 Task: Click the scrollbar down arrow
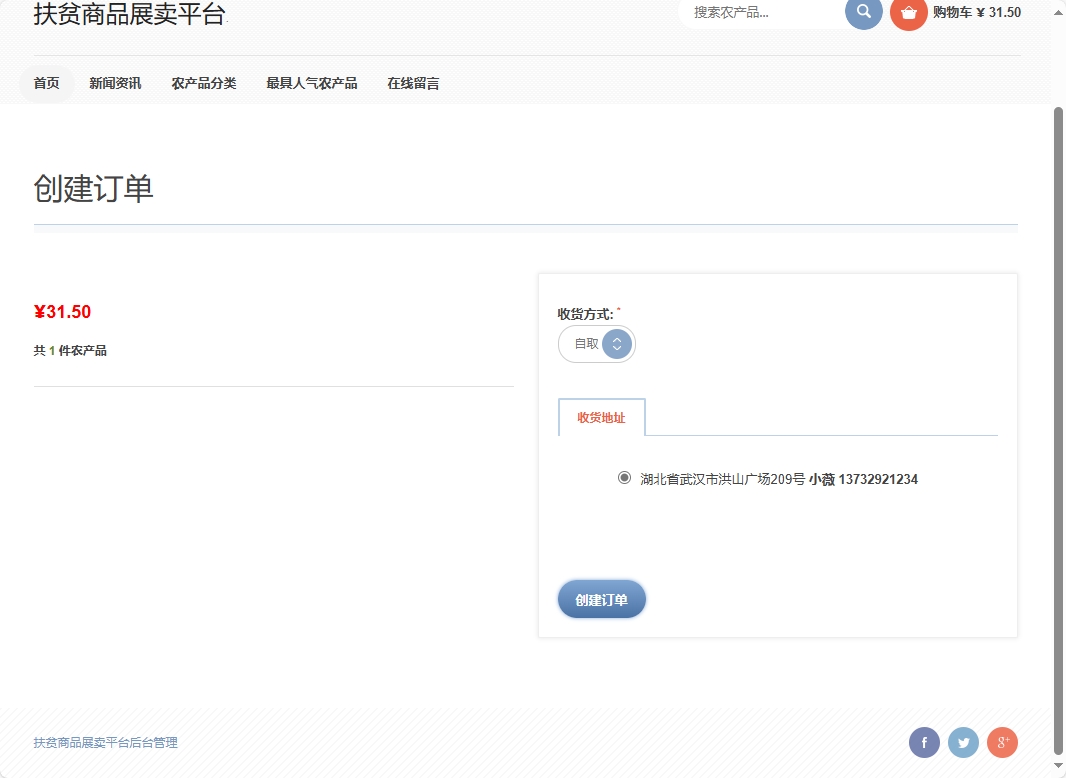(1058, 768)
